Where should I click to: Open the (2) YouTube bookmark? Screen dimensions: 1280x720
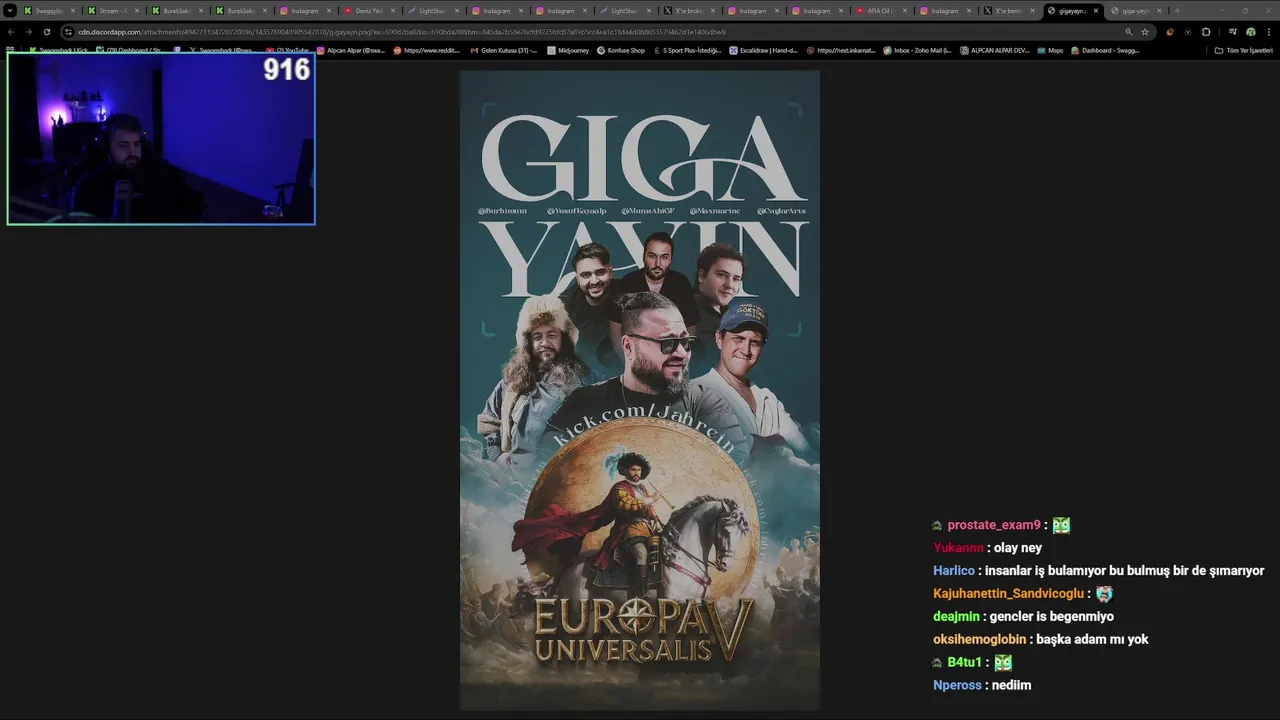(x=288, y=50)
